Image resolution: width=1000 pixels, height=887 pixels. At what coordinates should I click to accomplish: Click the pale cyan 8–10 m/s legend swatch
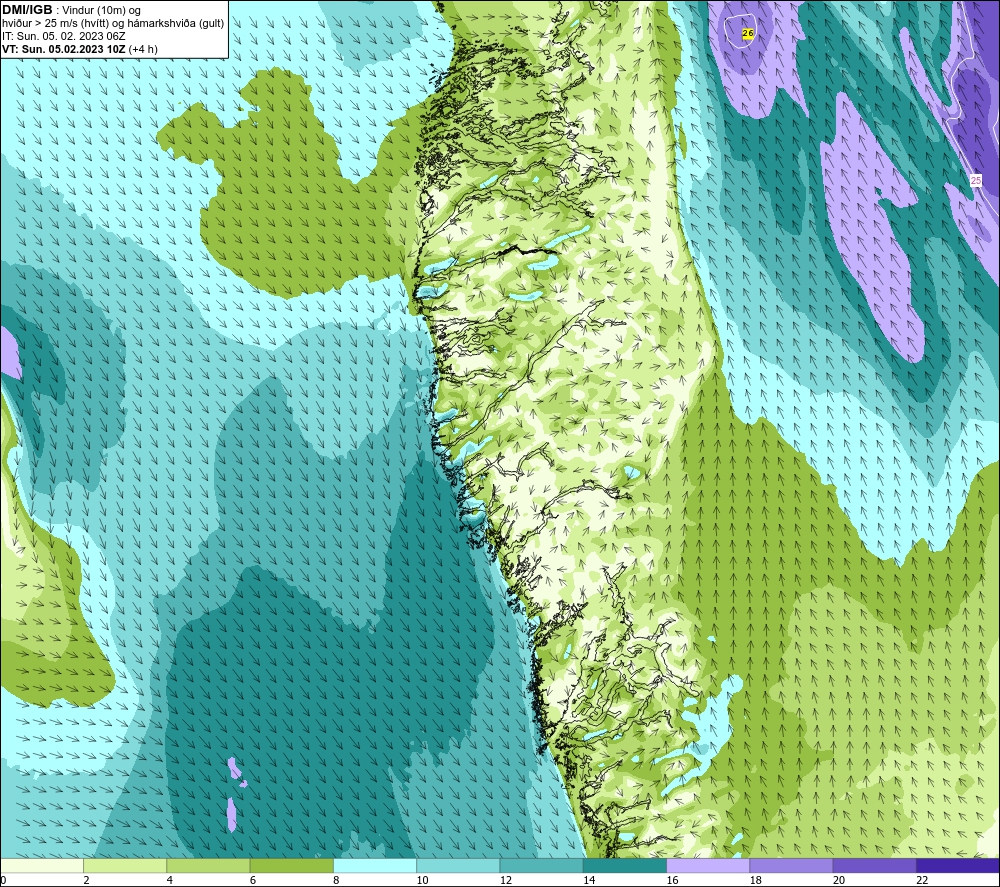(375, 865)
